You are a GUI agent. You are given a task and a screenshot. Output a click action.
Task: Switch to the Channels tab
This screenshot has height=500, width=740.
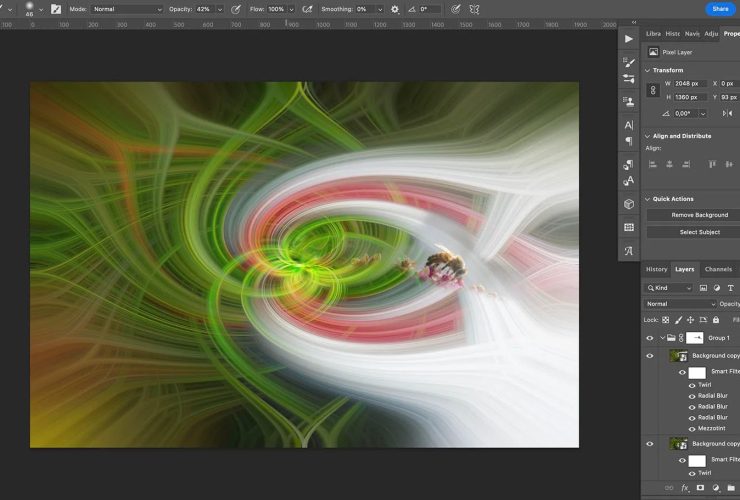718,269
